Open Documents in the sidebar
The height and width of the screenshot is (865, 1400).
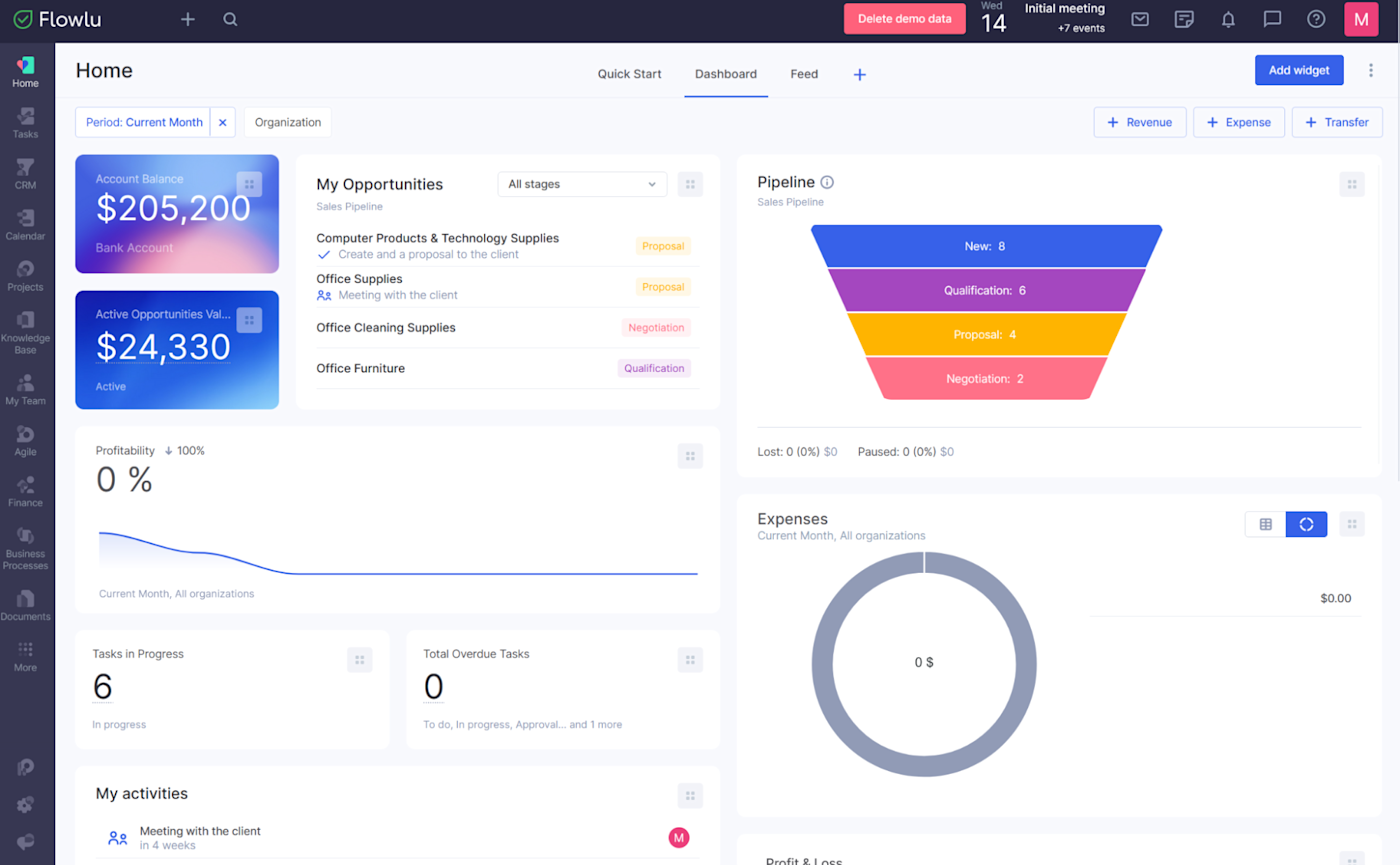point(26,606)
